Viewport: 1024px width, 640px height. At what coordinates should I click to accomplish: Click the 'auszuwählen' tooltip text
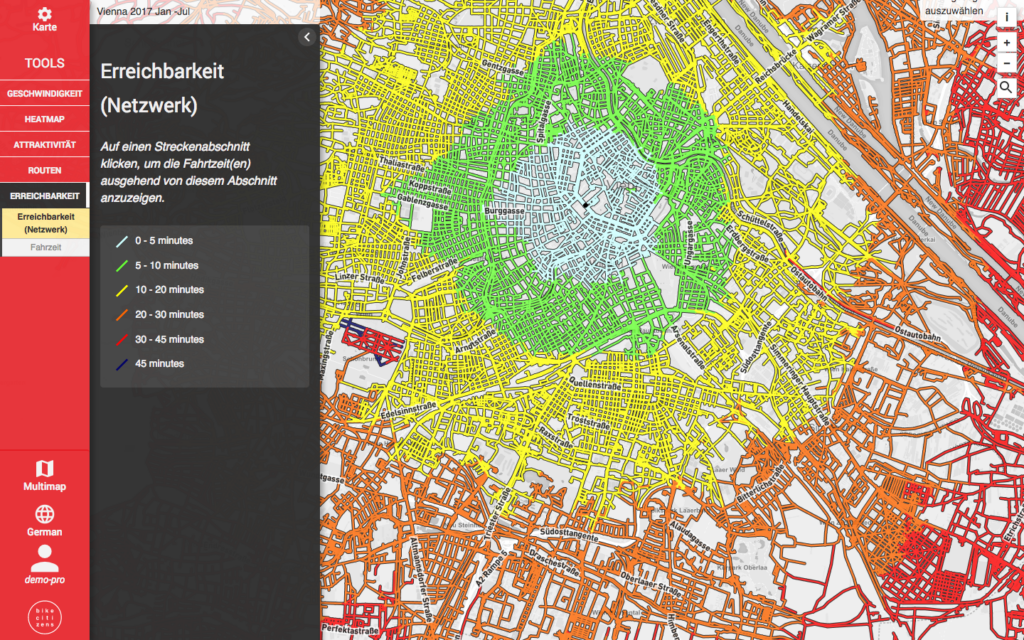point(953,10)
